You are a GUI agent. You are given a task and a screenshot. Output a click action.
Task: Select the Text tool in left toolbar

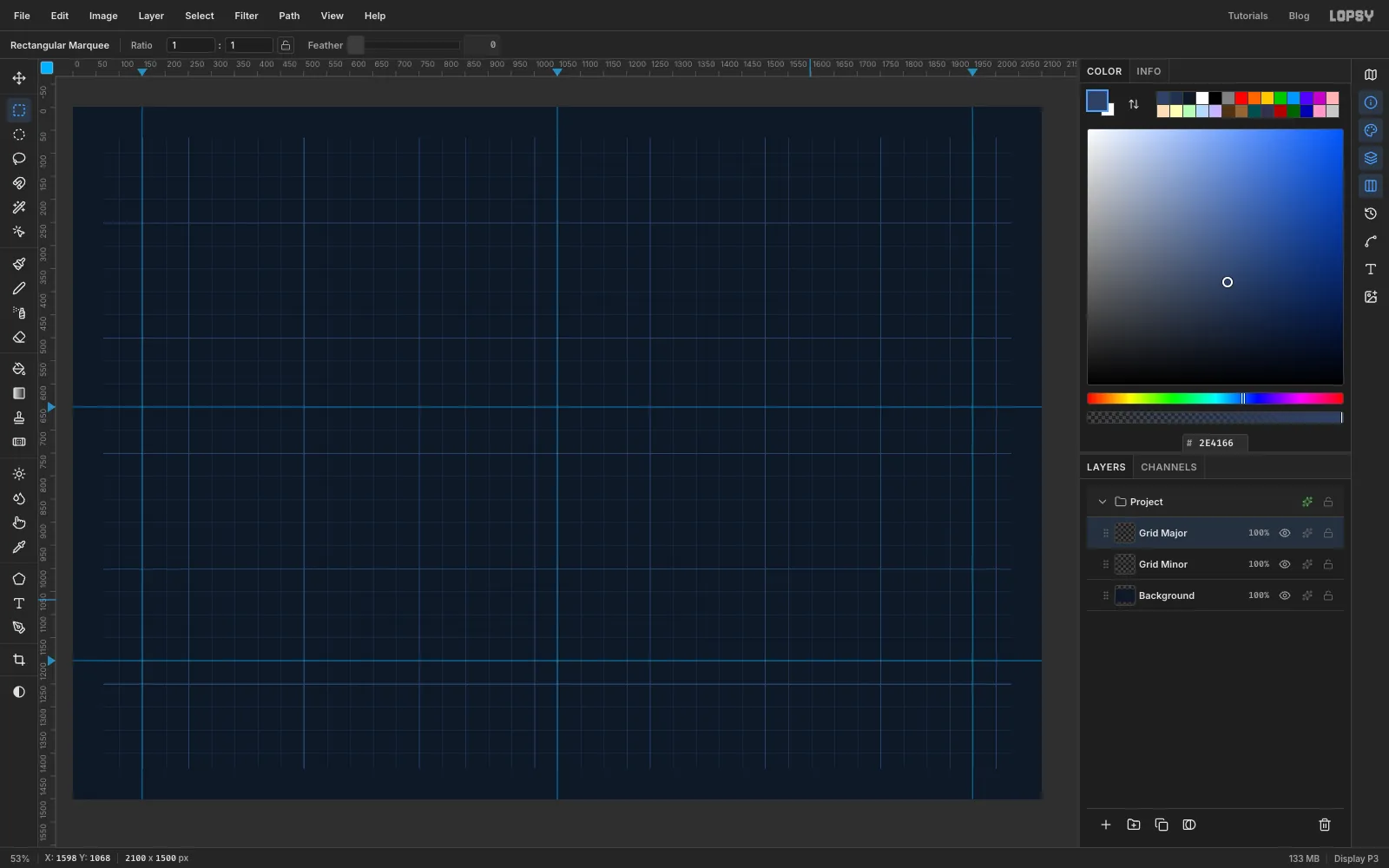[x=19, y=603]
